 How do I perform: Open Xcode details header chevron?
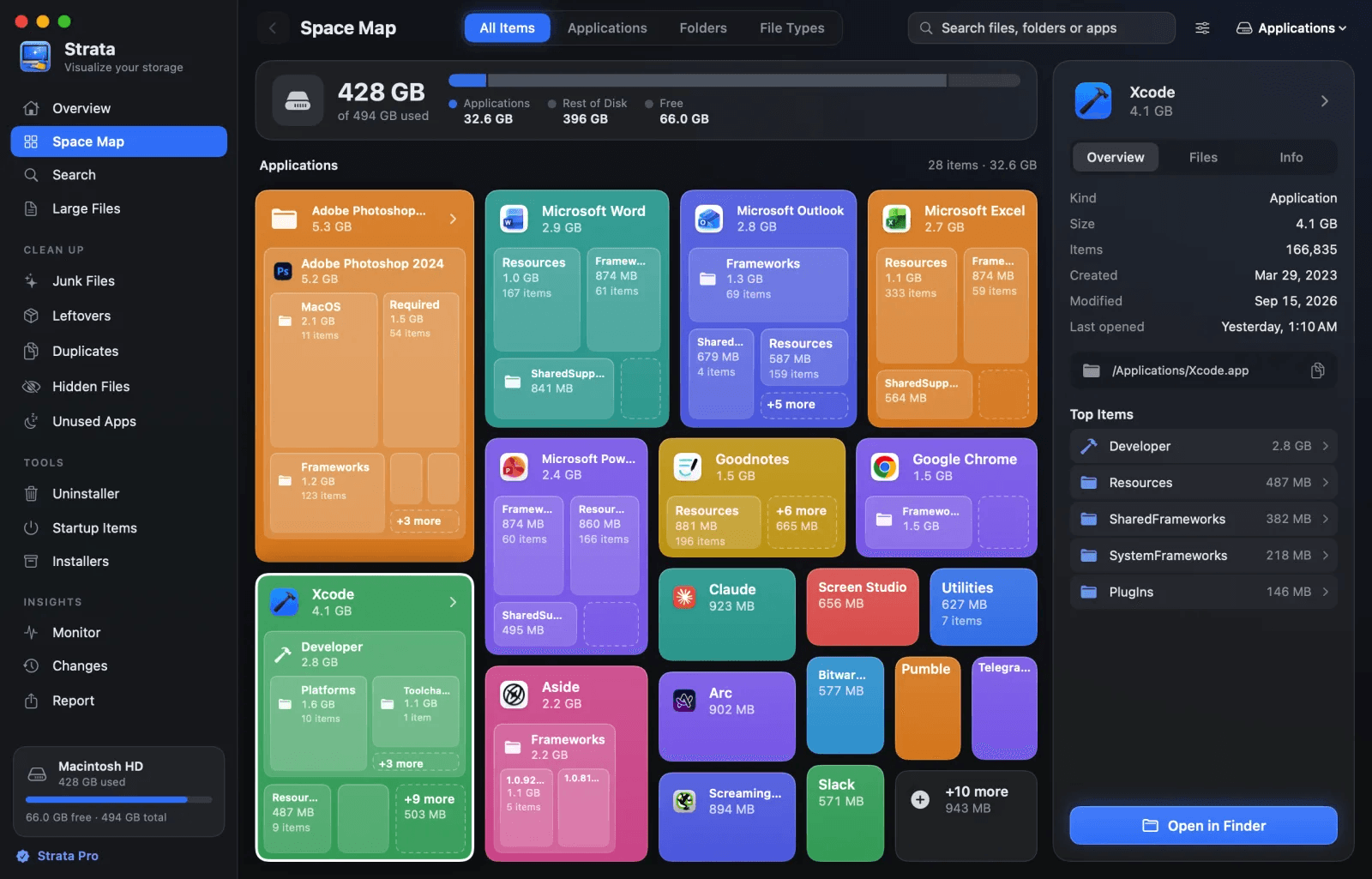1325,101
